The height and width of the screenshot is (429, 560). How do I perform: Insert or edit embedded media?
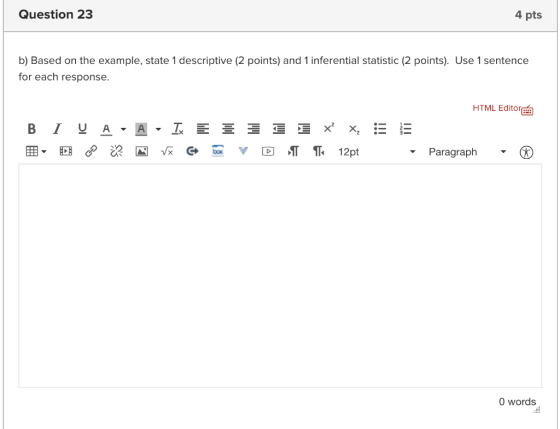pyautogui.click(x=66, y=151)
